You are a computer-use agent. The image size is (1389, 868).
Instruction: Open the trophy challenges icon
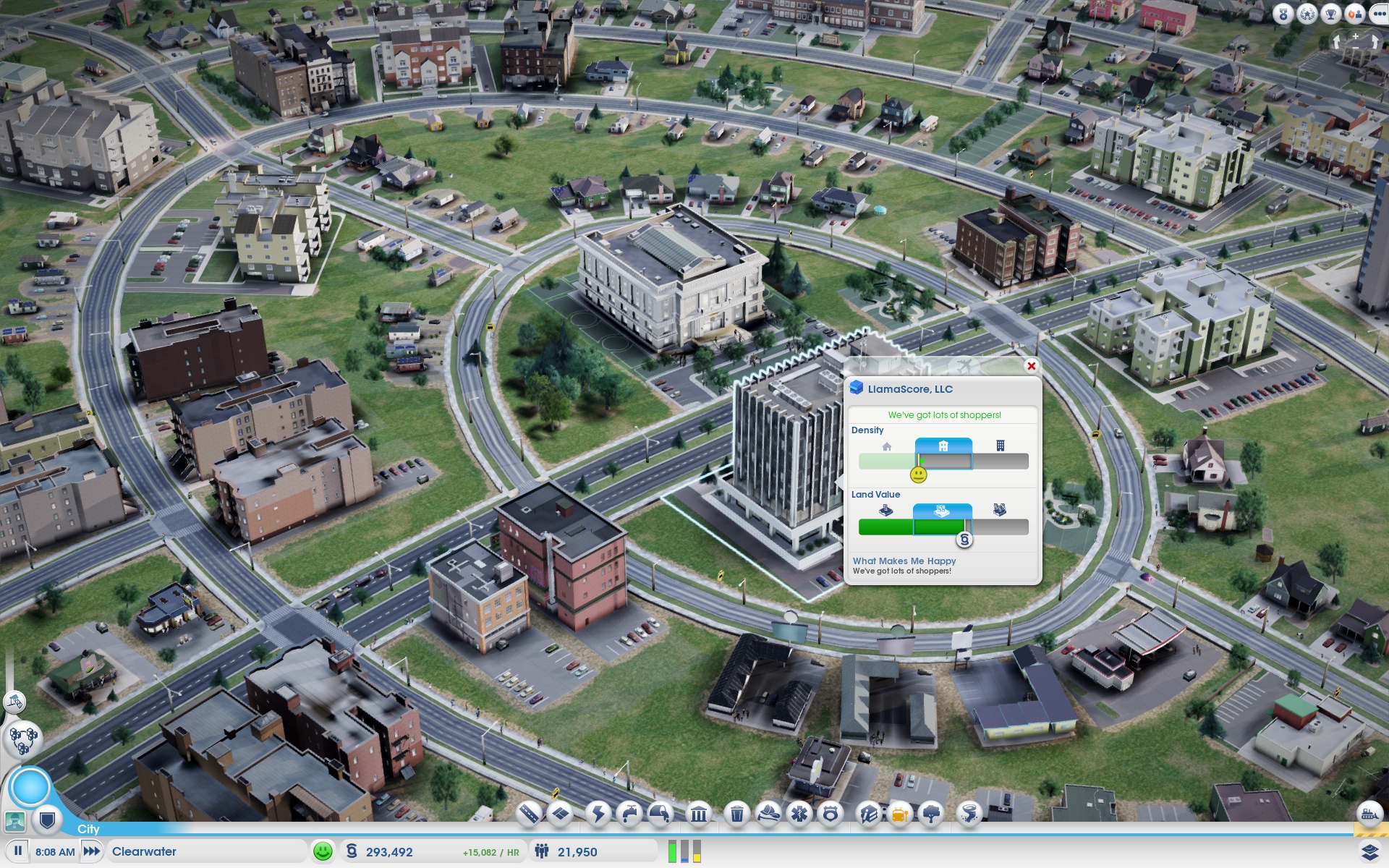(1330, 14)
